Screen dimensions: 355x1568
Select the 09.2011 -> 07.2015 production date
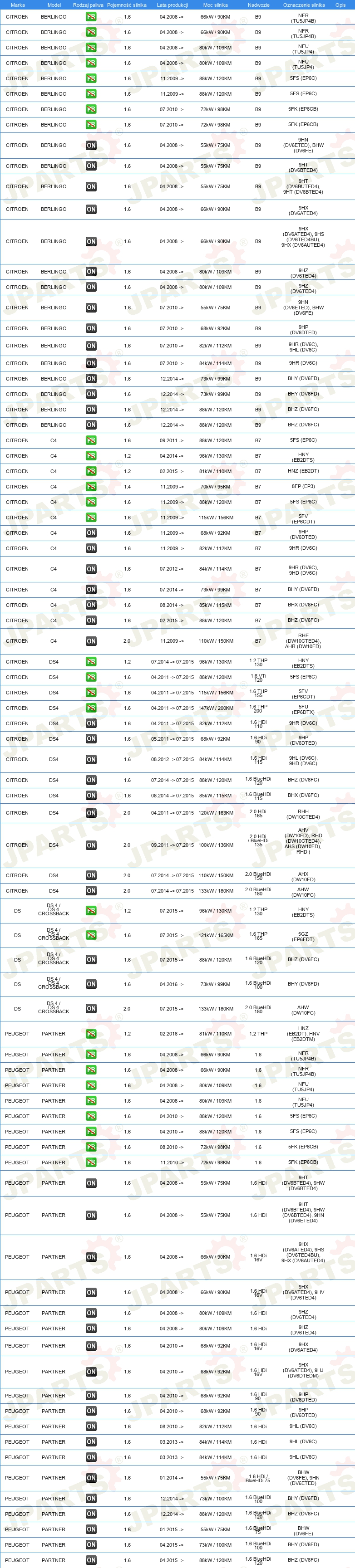pyautogui.click(x=173, y=845)
